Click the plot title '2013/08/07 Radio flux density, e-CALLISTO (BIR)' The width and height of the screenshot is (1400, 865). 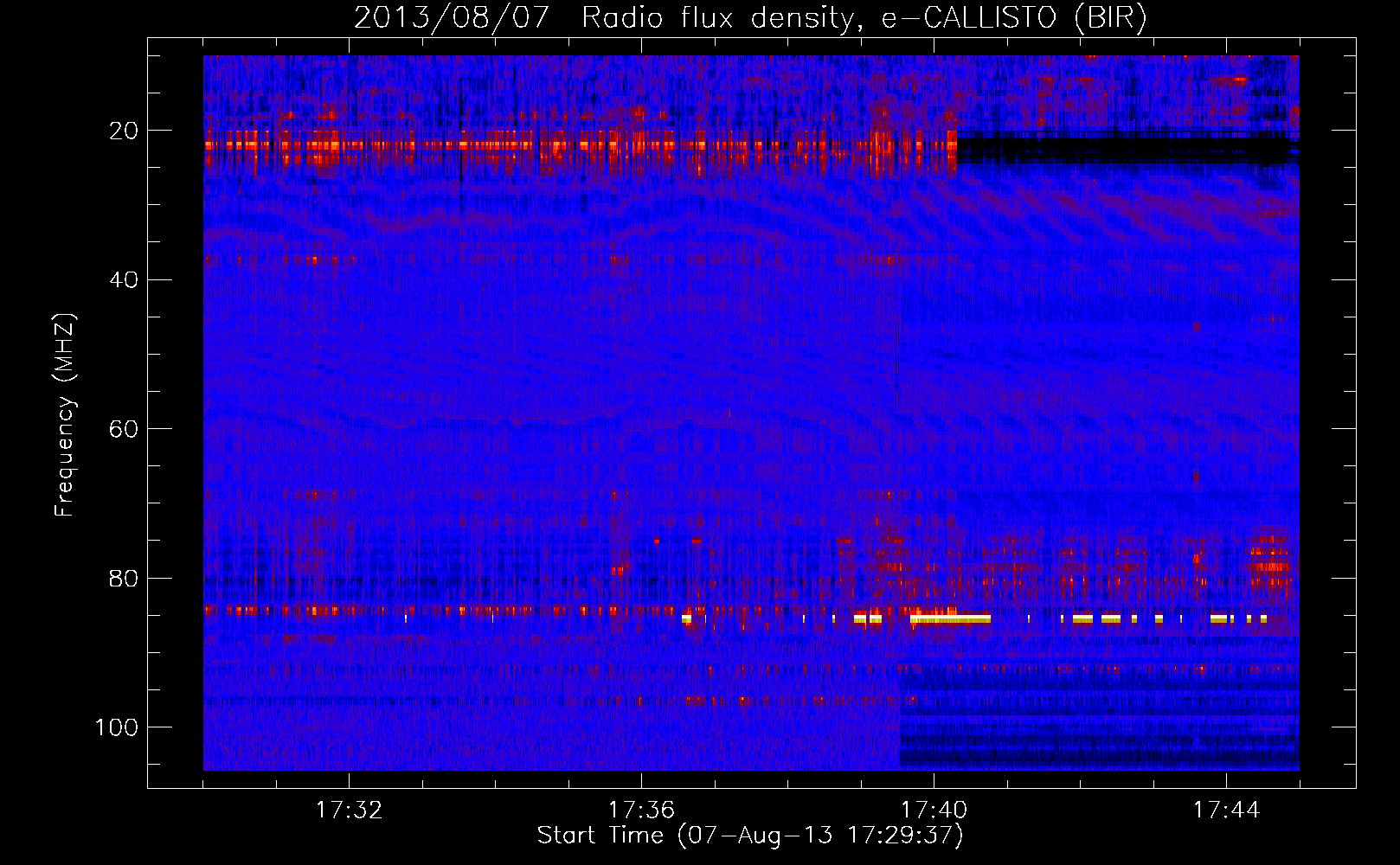[750, 18]
